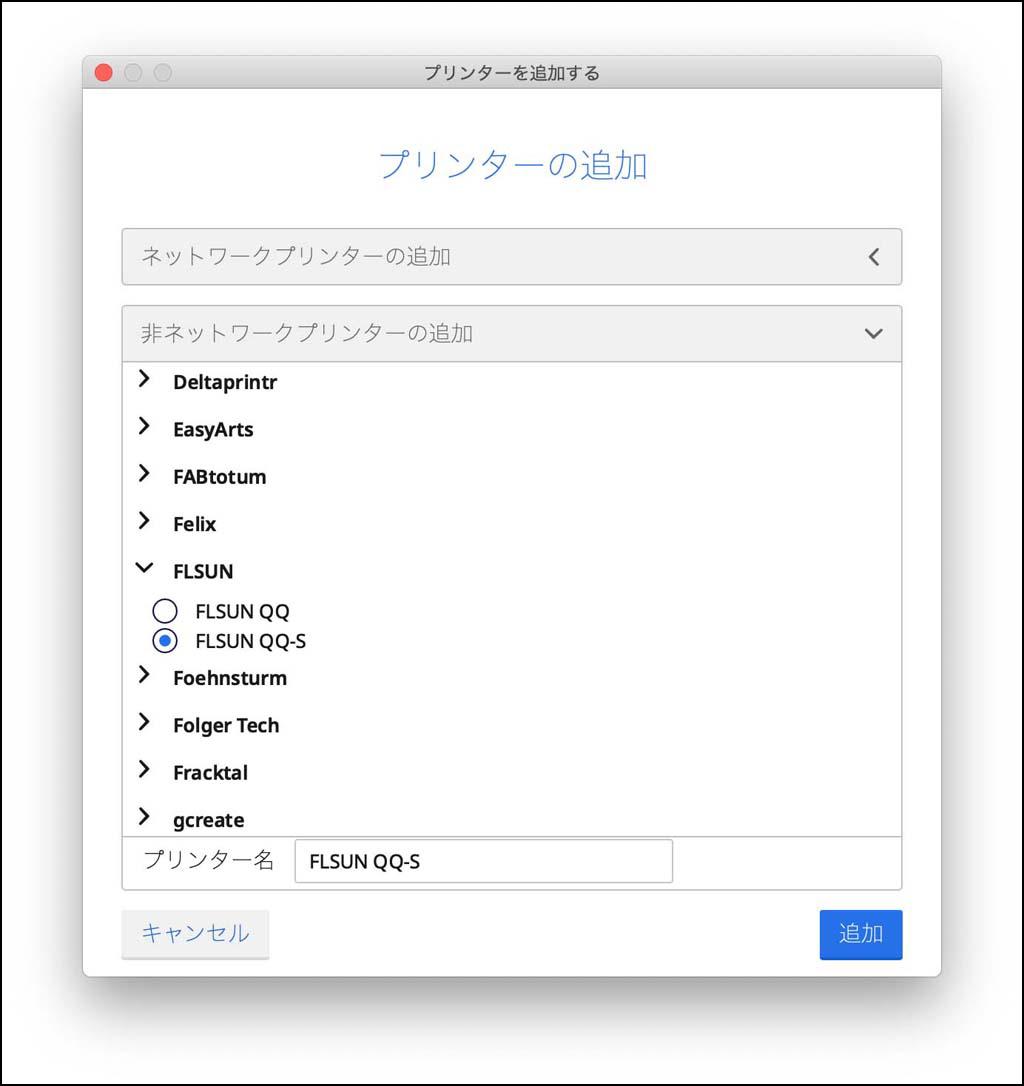Expand the Folger Tech manufacturer group
The width and height of the screenshot is (1024, 1086).
click(143, 722)
